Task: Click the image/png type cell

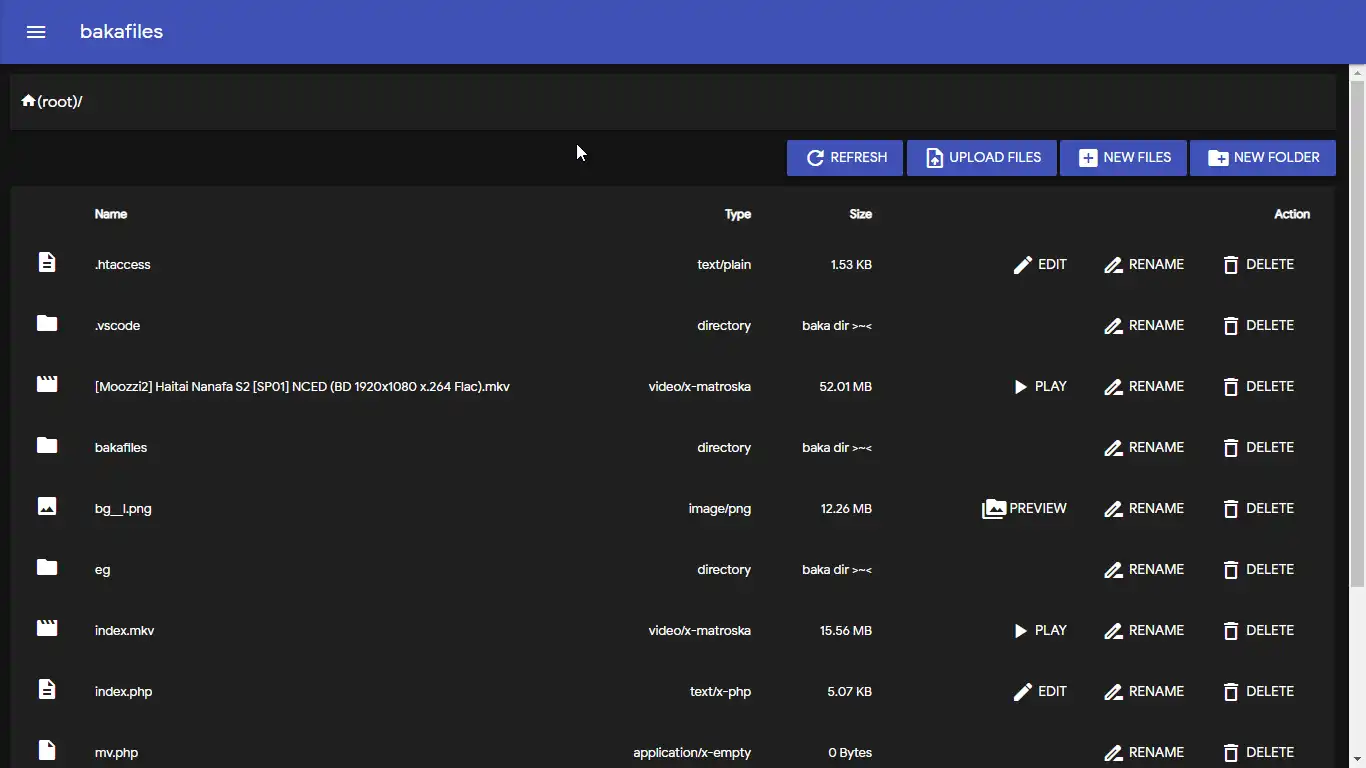Action: coord(719,509)
